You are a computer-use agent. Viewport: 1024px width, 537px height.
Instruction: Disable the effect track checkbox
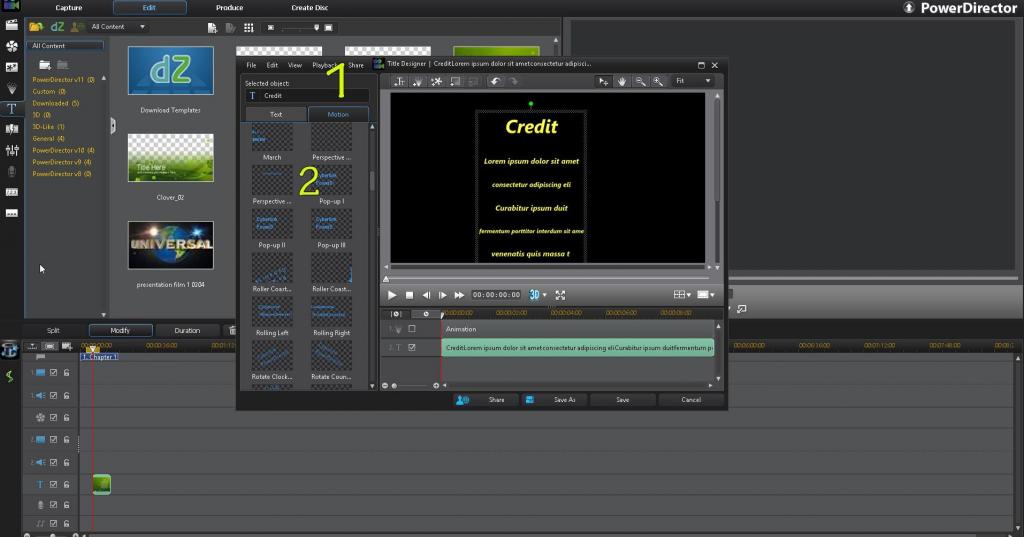(x=54, y=417)
